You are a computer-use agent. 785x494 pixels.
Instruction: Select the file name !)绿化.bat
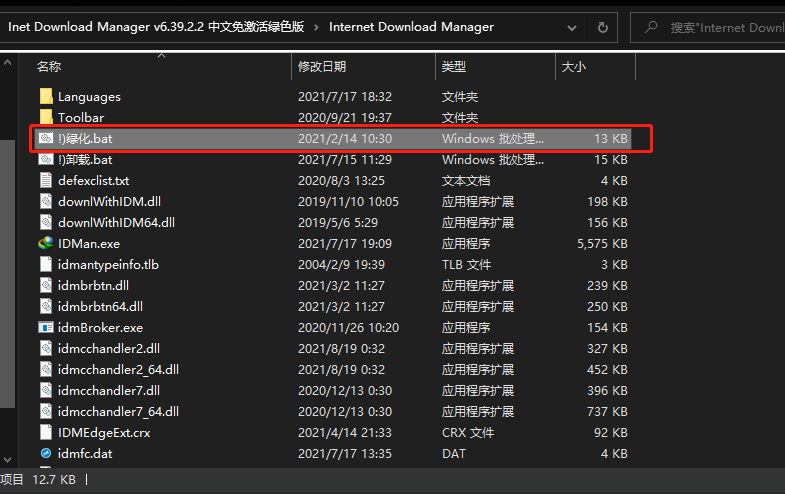85,139
